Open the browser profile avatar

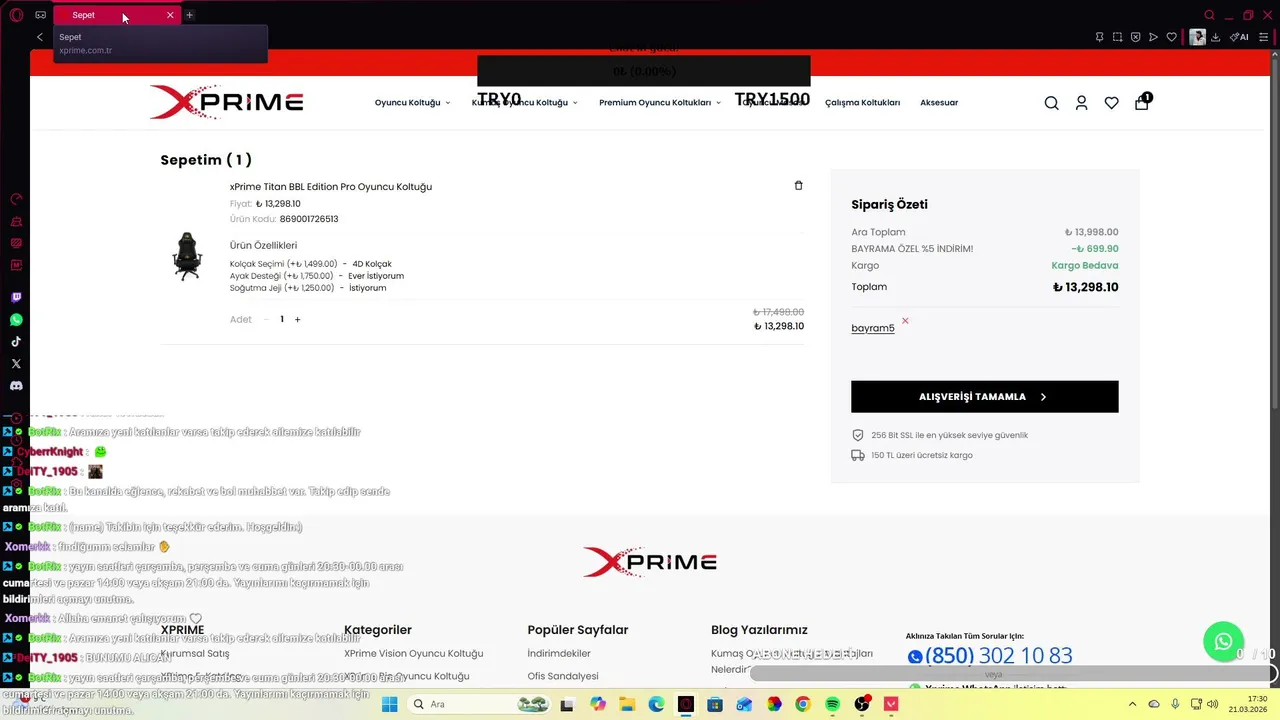click(x=1197, y=37)
